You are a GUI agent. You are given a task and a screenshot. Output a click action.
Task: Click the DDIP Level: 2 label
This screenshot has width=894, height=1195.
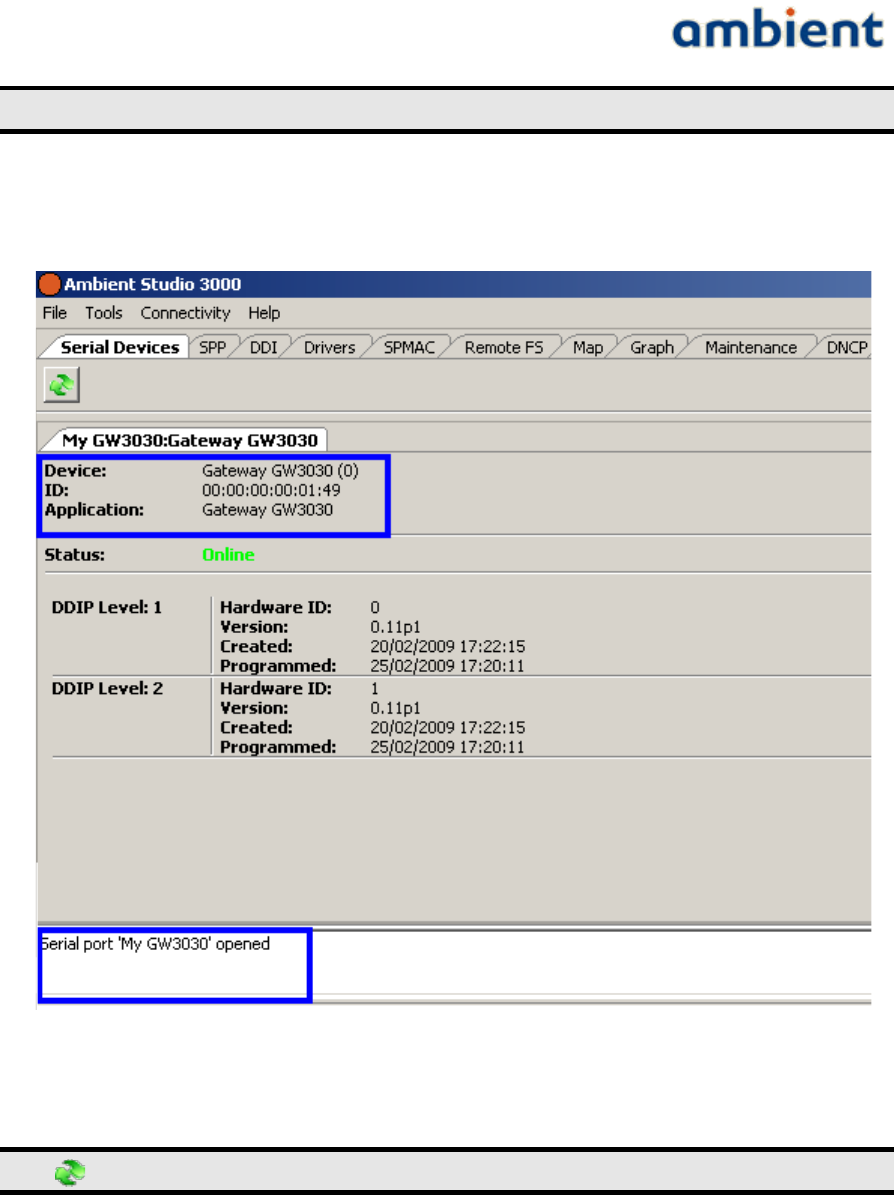107,688
